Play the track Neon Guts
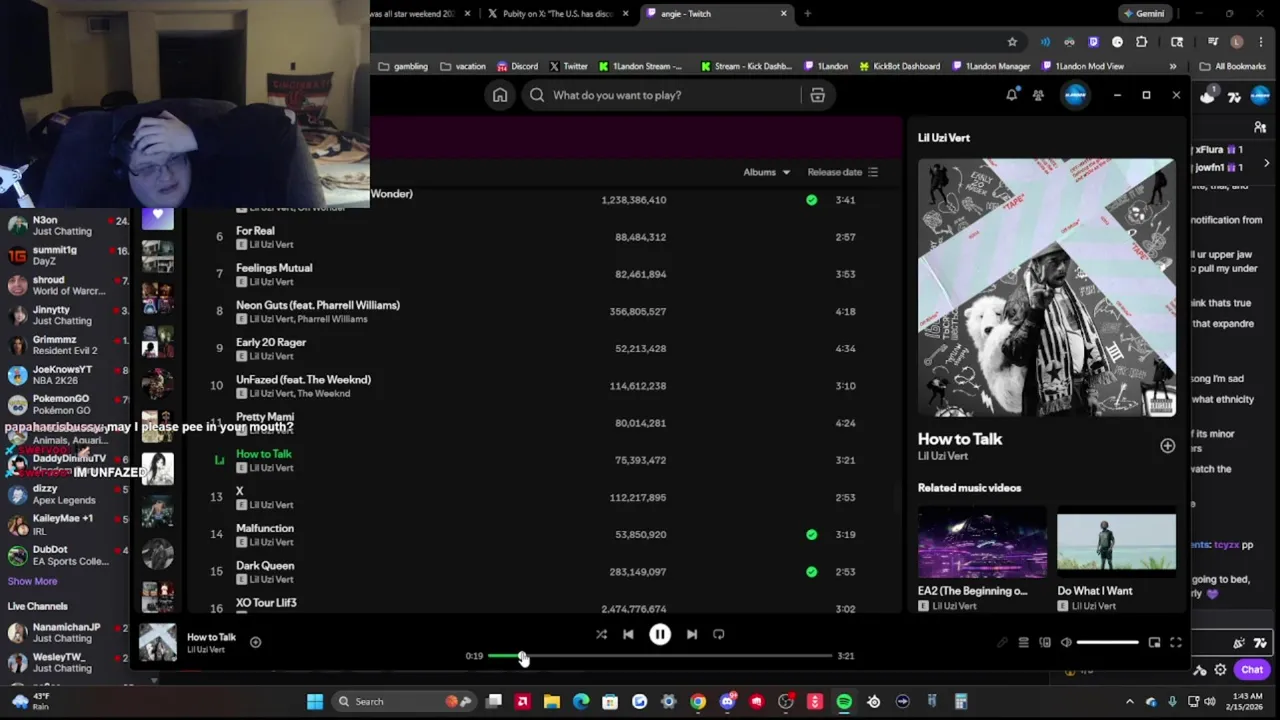 click(318, 305)
